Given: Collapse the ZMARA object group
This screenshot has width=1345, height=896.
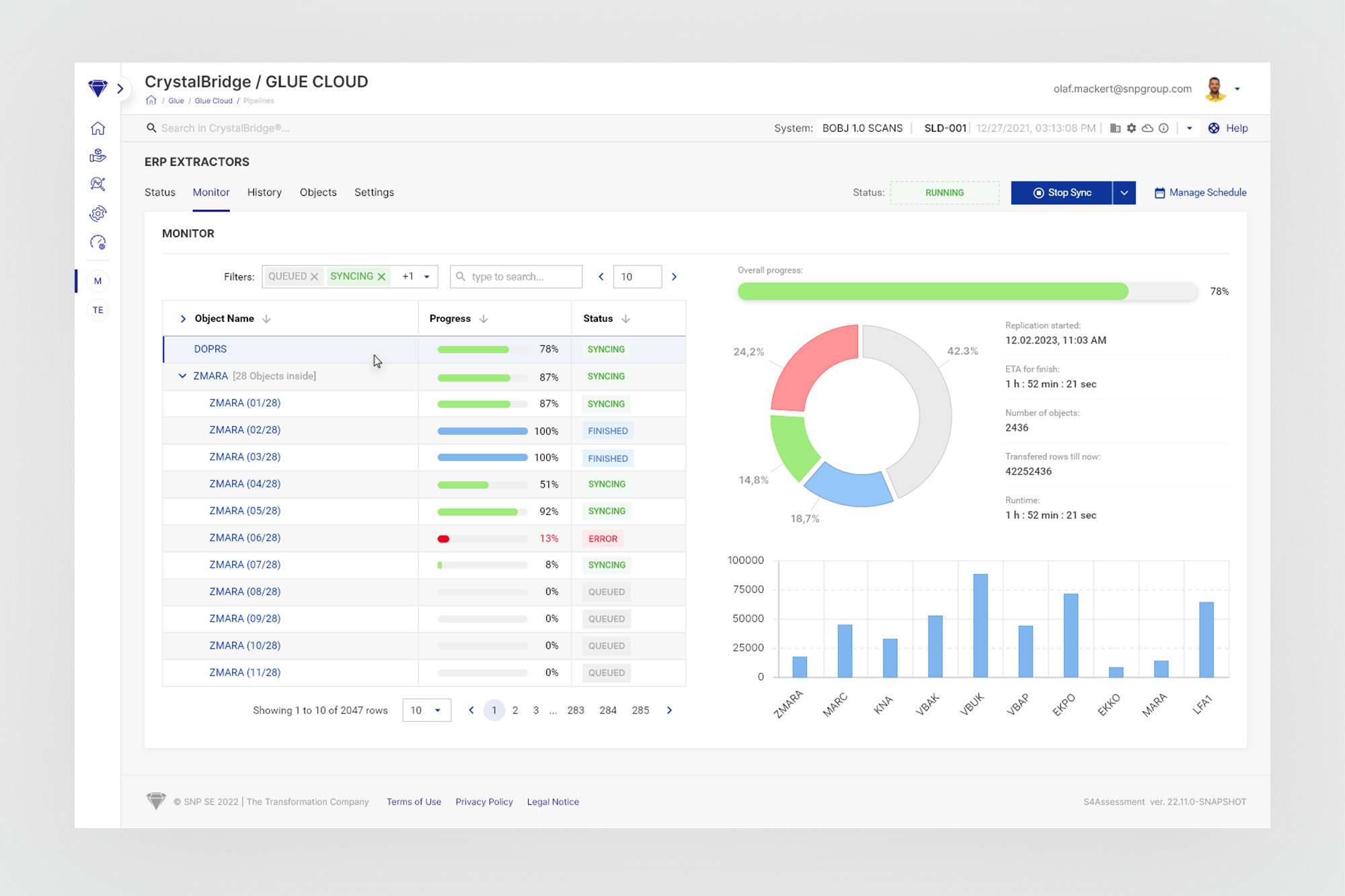Looking at the screenshot, I should pyautogui.click(x=182, y=376).
